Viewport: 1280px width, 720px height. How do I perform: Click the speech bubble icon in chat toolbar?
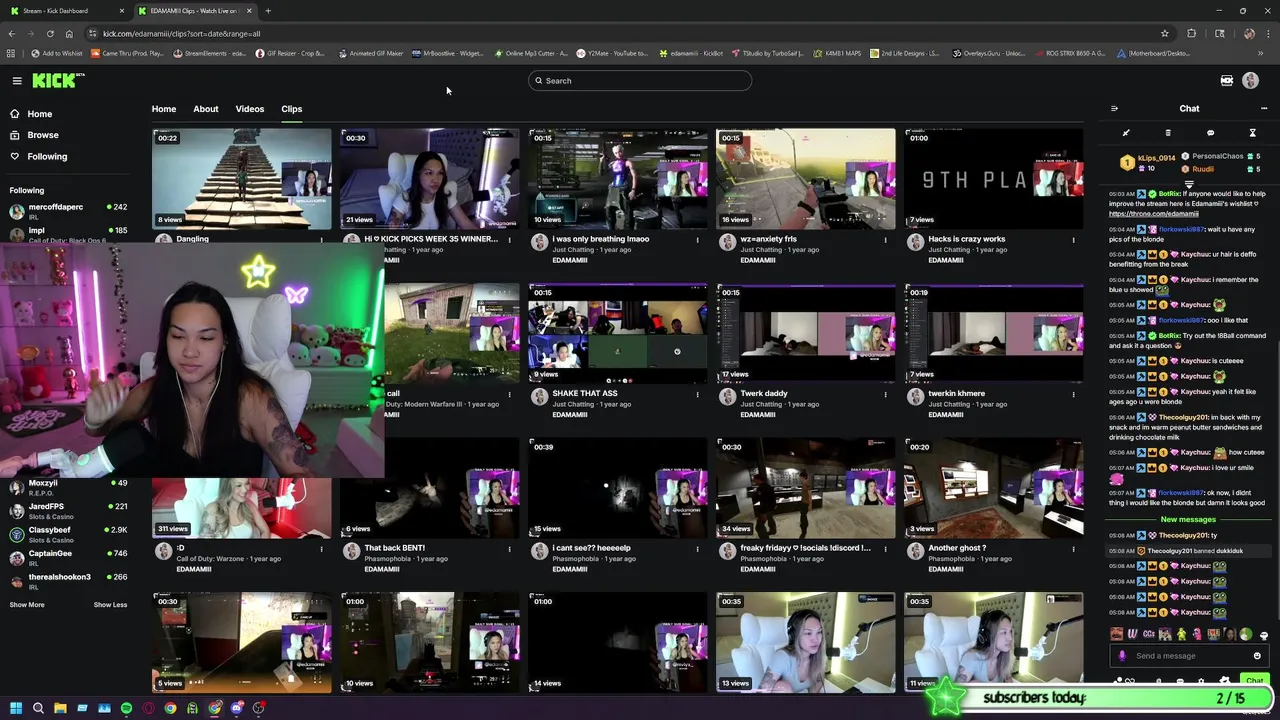pyautogui.click(x=1210, y=133)
